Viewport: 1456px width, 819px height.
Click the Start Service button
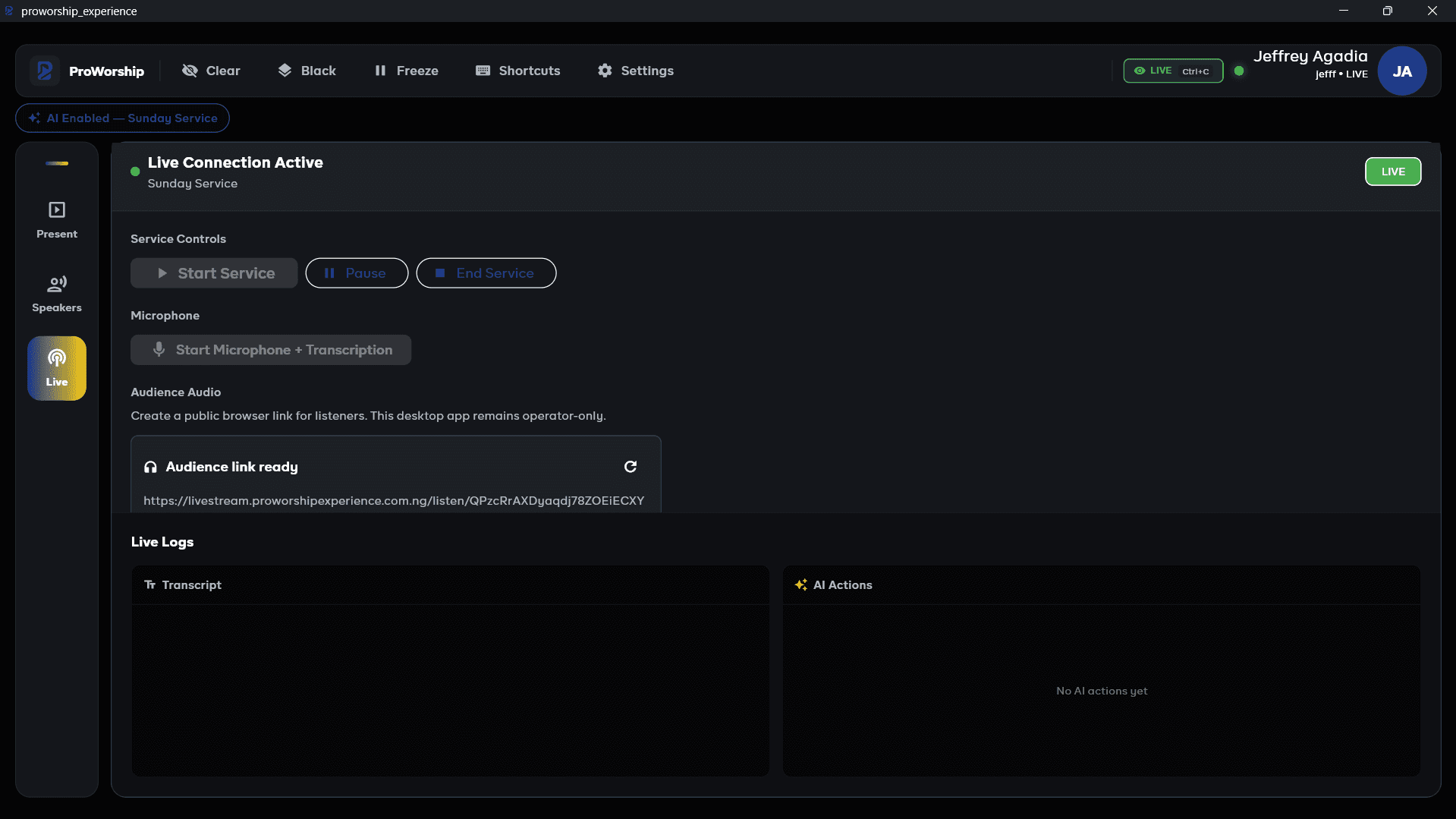[214, 273]
